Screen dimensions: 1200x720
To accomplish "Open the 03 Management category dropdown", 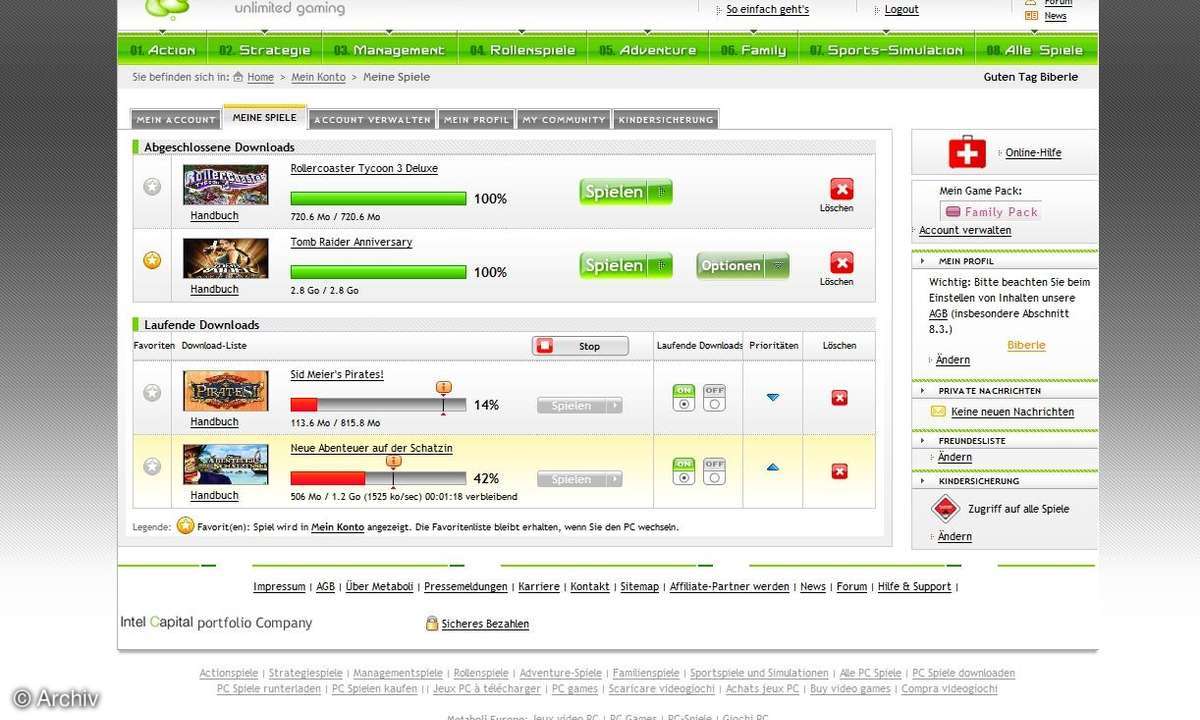I will 390,49.
